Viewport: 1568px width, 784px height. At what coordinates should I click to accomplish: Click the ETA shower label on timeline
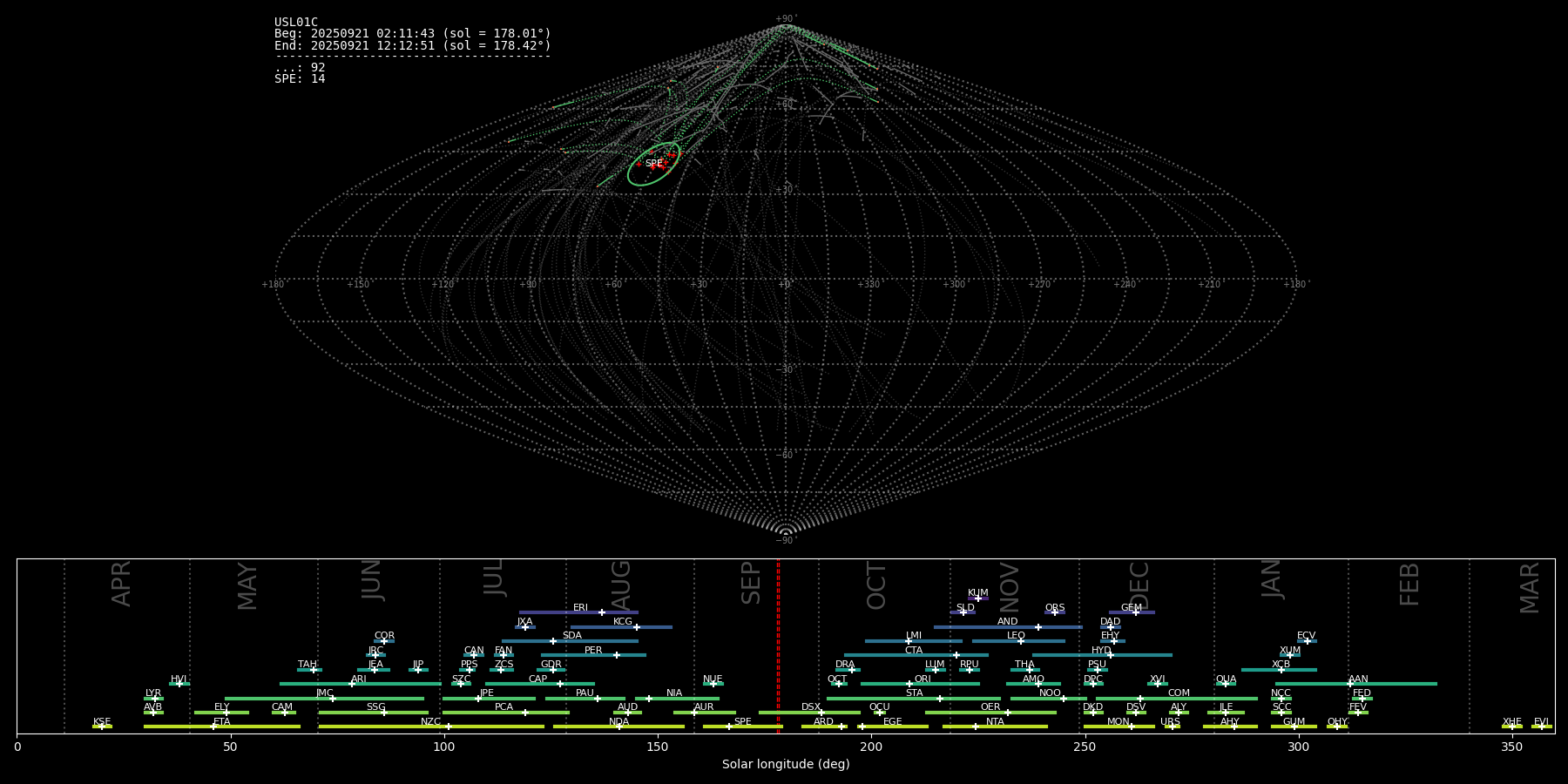coord(222,722)
